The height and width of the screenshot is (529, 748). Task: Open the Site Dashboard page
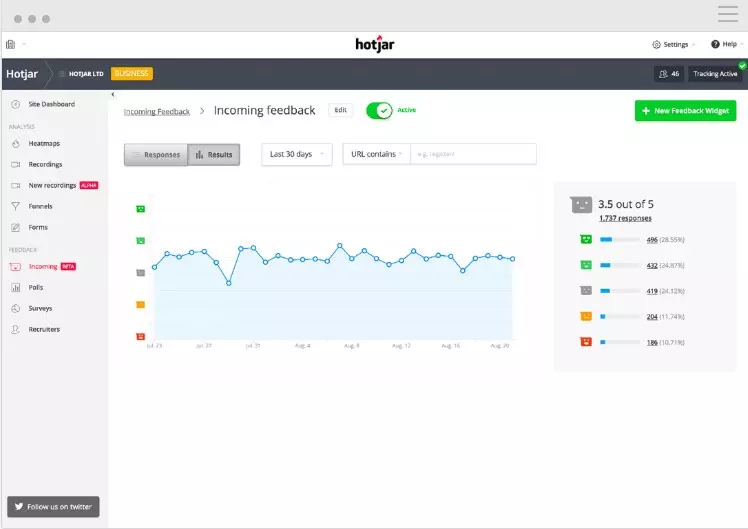52,104
